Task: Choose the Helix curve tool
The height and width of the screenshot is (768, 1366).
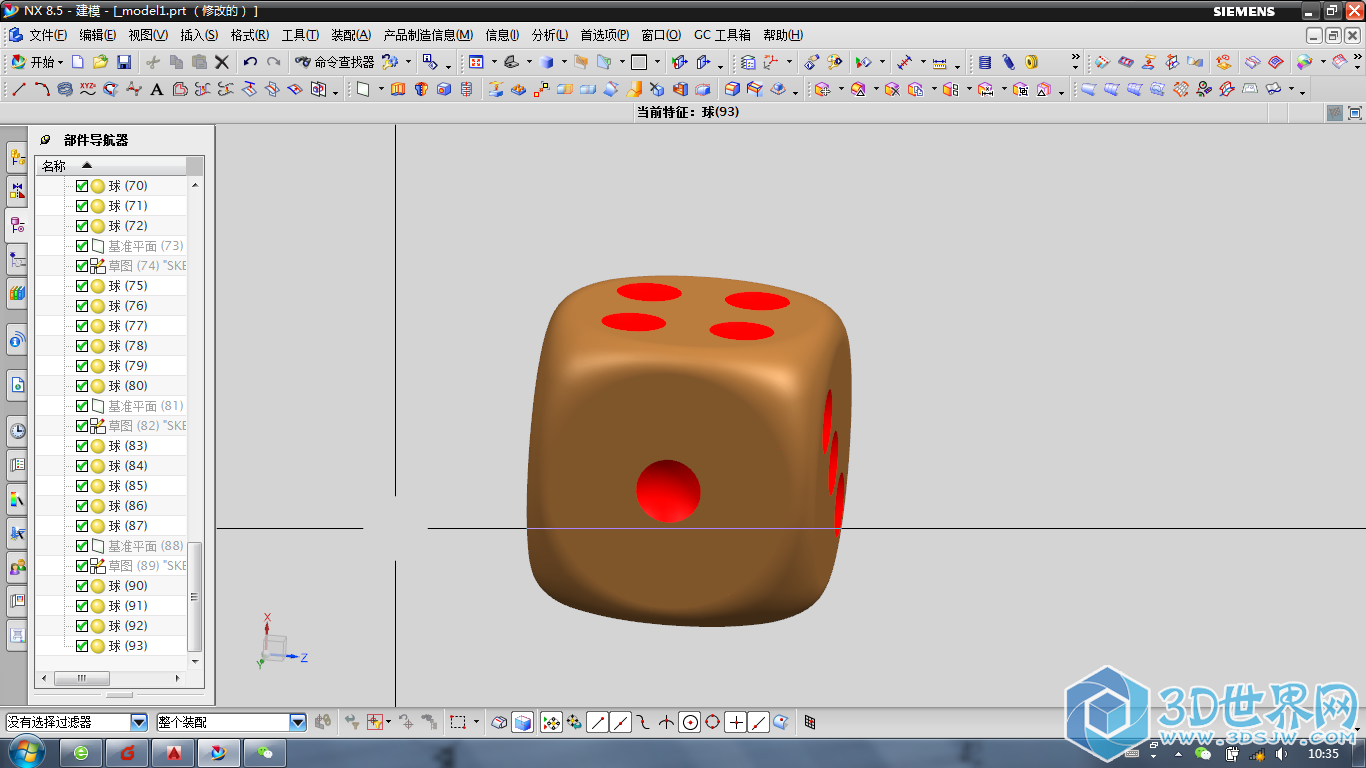Action: (65, 89)
